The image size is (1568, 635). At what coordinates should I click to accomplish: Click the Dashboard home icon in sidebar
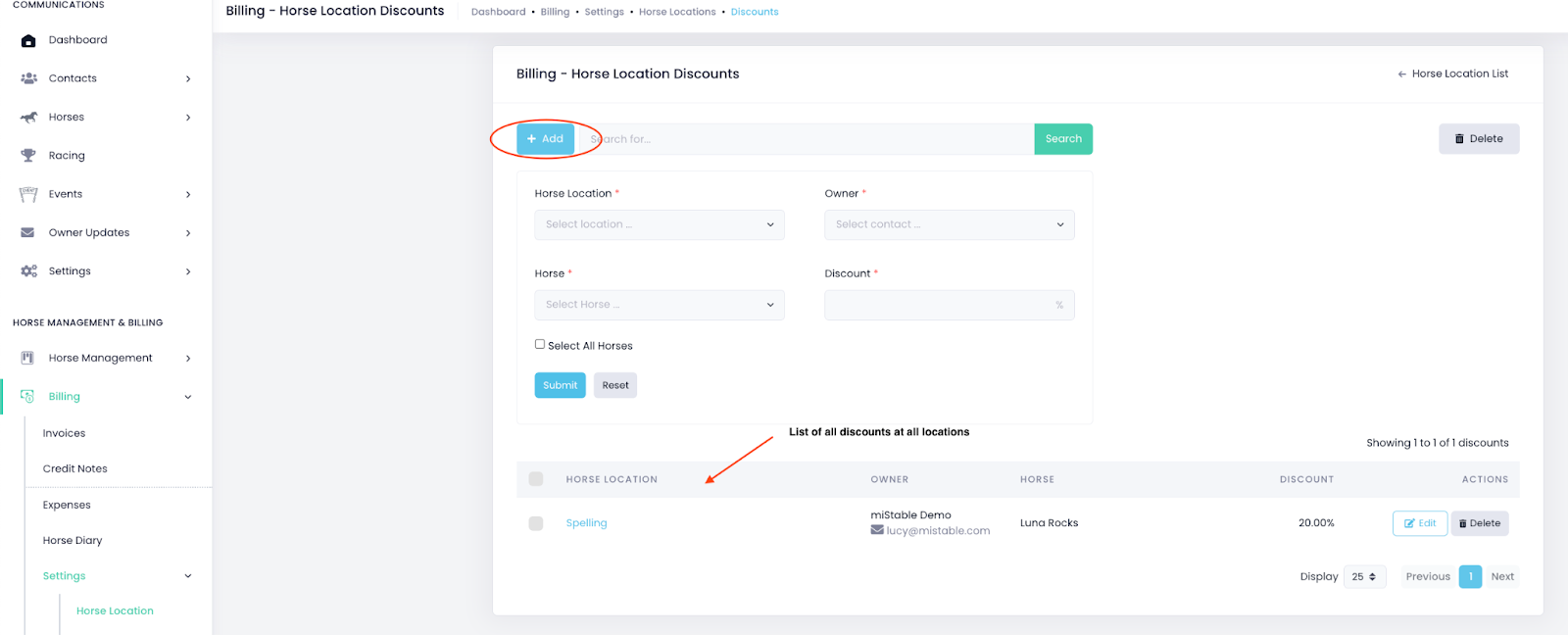pos(28,40)
